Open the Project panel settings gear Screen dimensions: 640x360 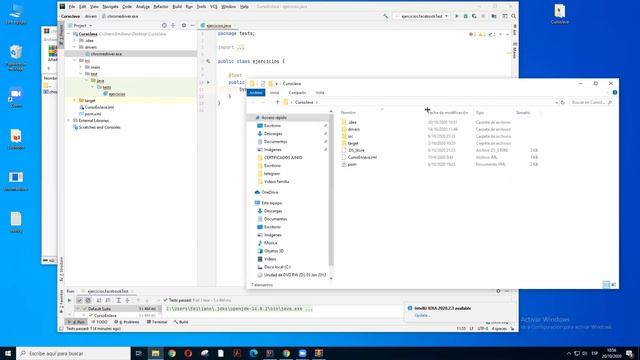point(184,25)
